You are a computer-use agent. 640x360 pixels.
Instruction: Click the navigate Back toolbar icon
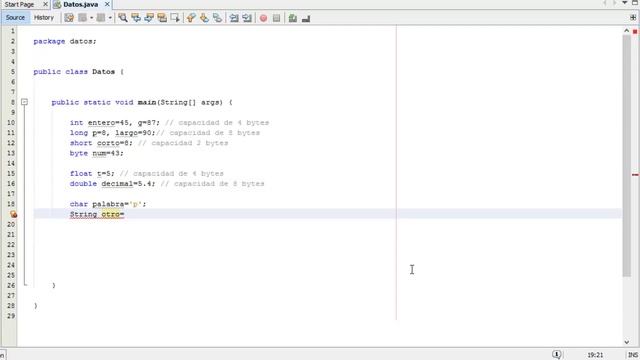(x=82, y=18)
